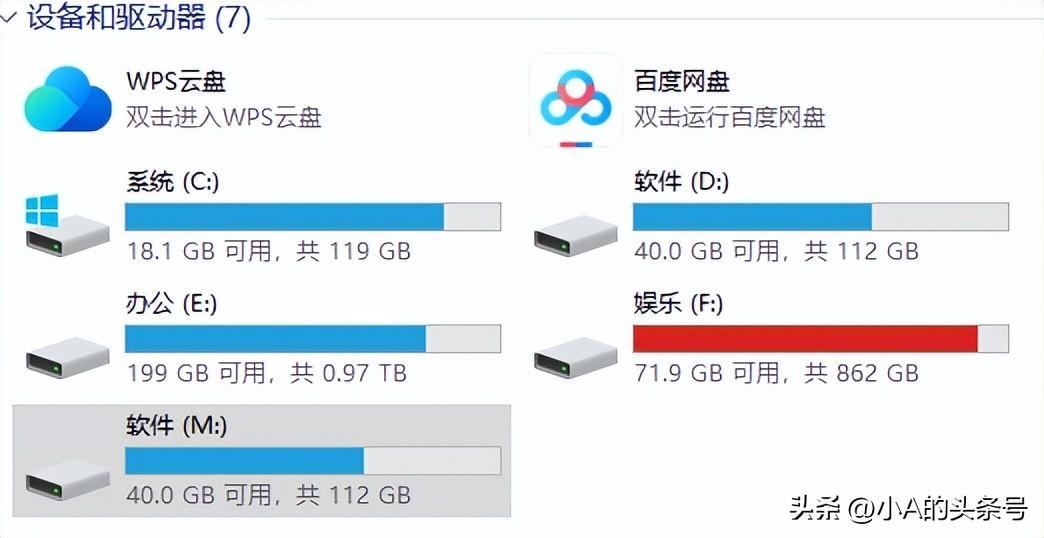Click the 双击运行百度网盘 description text

click(x=729, y=118)
